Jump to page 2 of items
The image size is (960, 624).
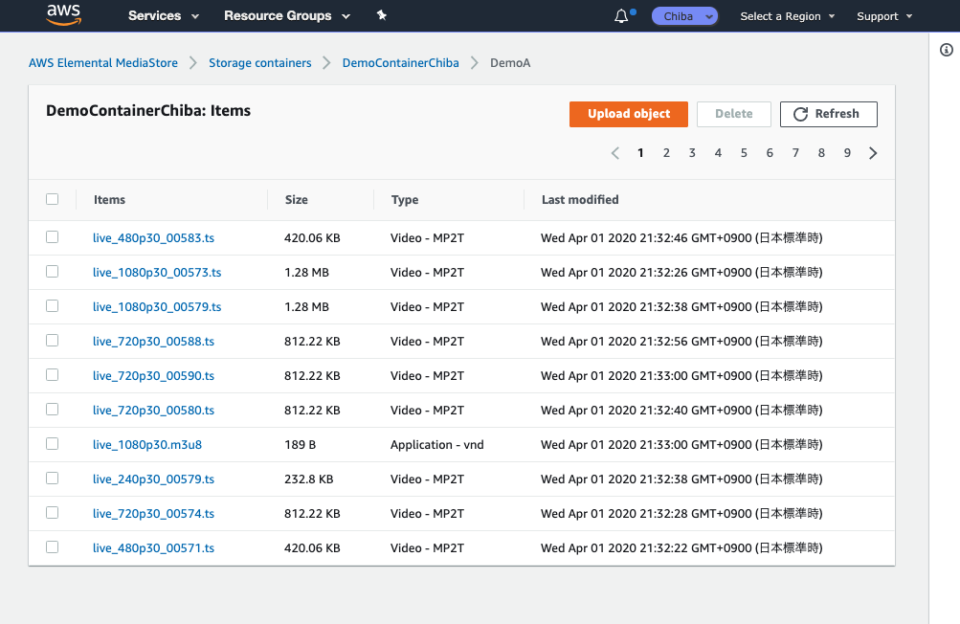pos(666,153)
